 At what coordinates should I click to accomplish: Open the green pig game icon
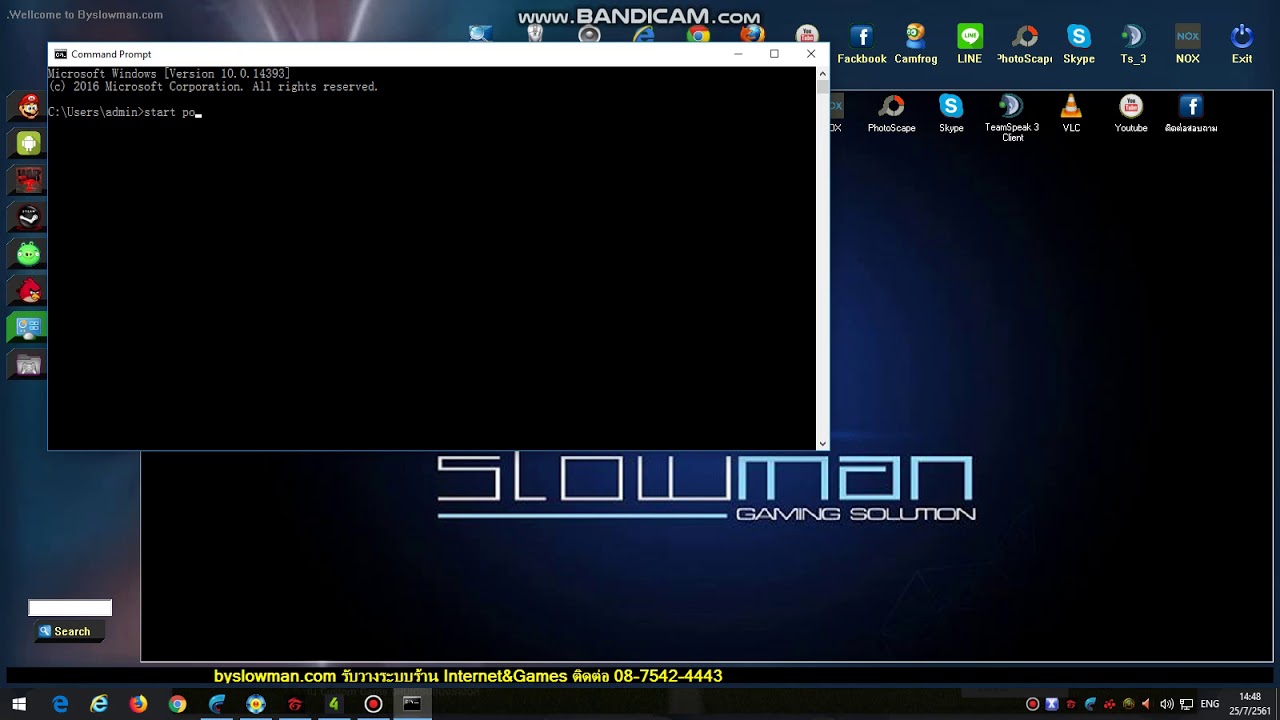point(29,254)
